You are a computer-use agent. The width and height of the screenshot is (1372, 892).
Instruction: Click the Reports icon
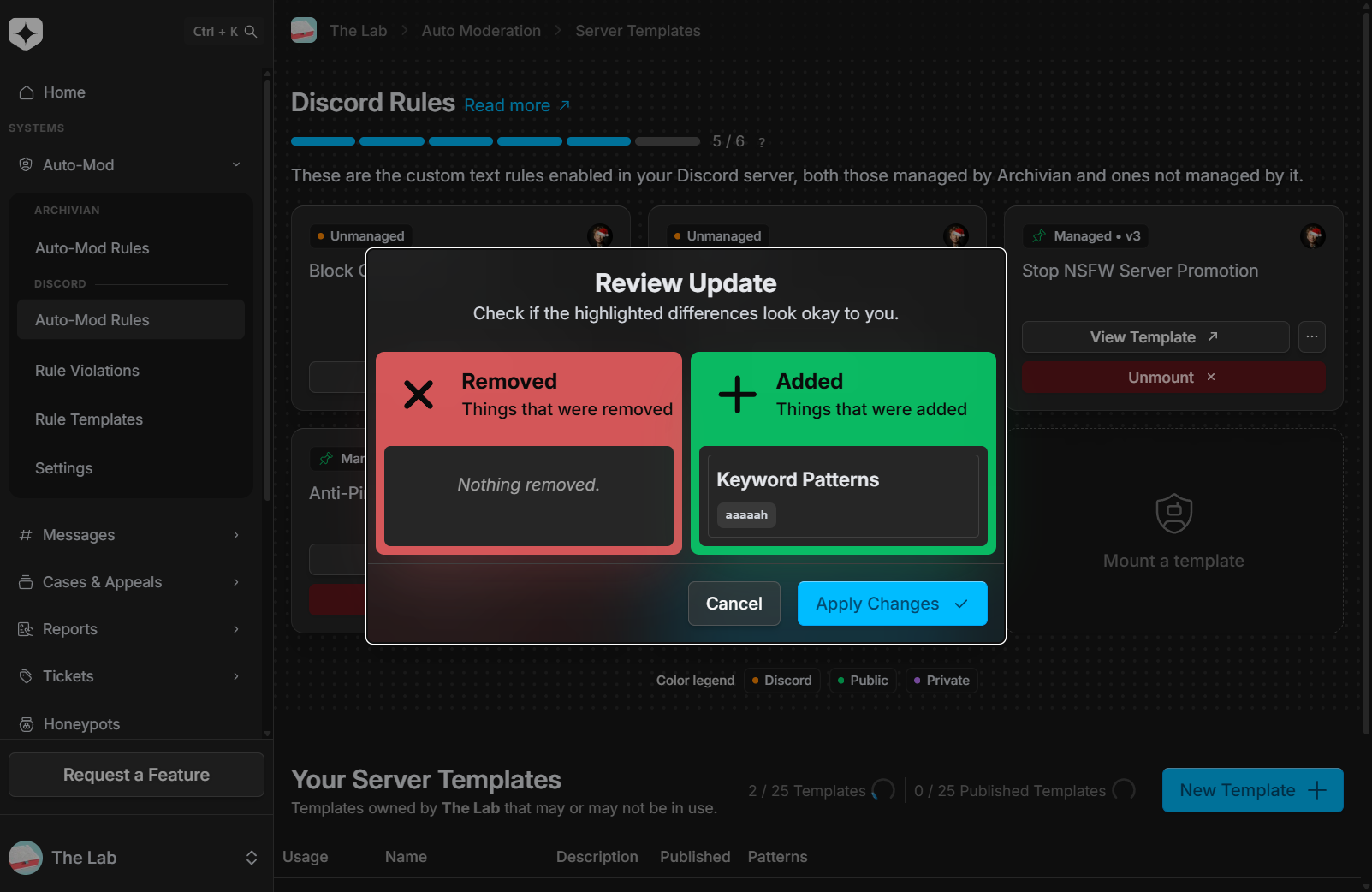(x=26, y=629)
